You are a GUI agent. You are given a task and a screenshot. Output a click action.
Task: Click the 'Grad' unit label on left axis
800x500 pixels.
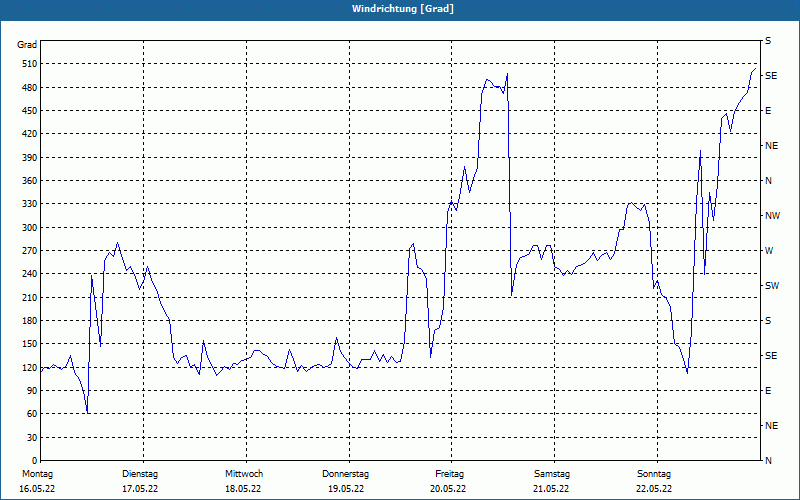[27, 45]
